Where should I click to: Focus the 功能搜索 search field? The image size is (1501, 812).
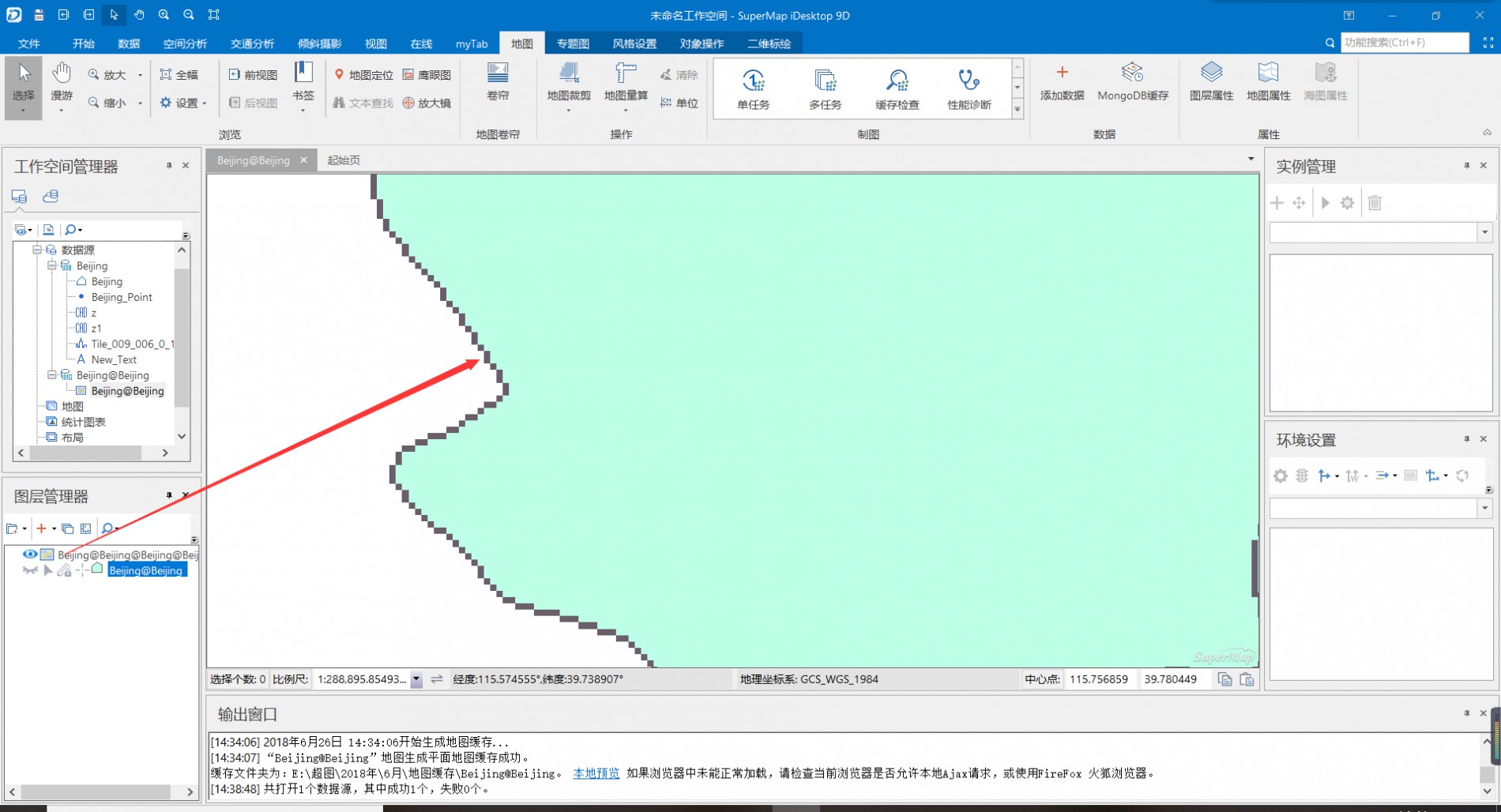tap(1404, 43)
